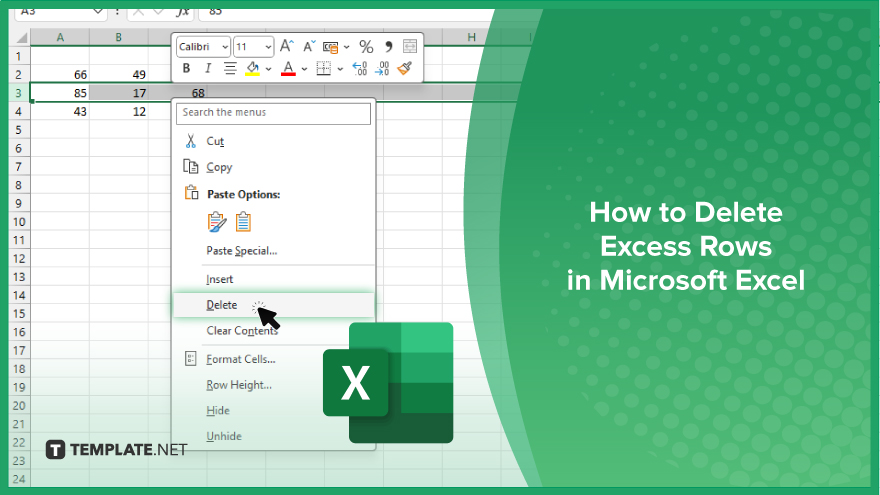Choose Cut from context menu
The width and height of the screenshot is (880, 495).
coord(273,141)
